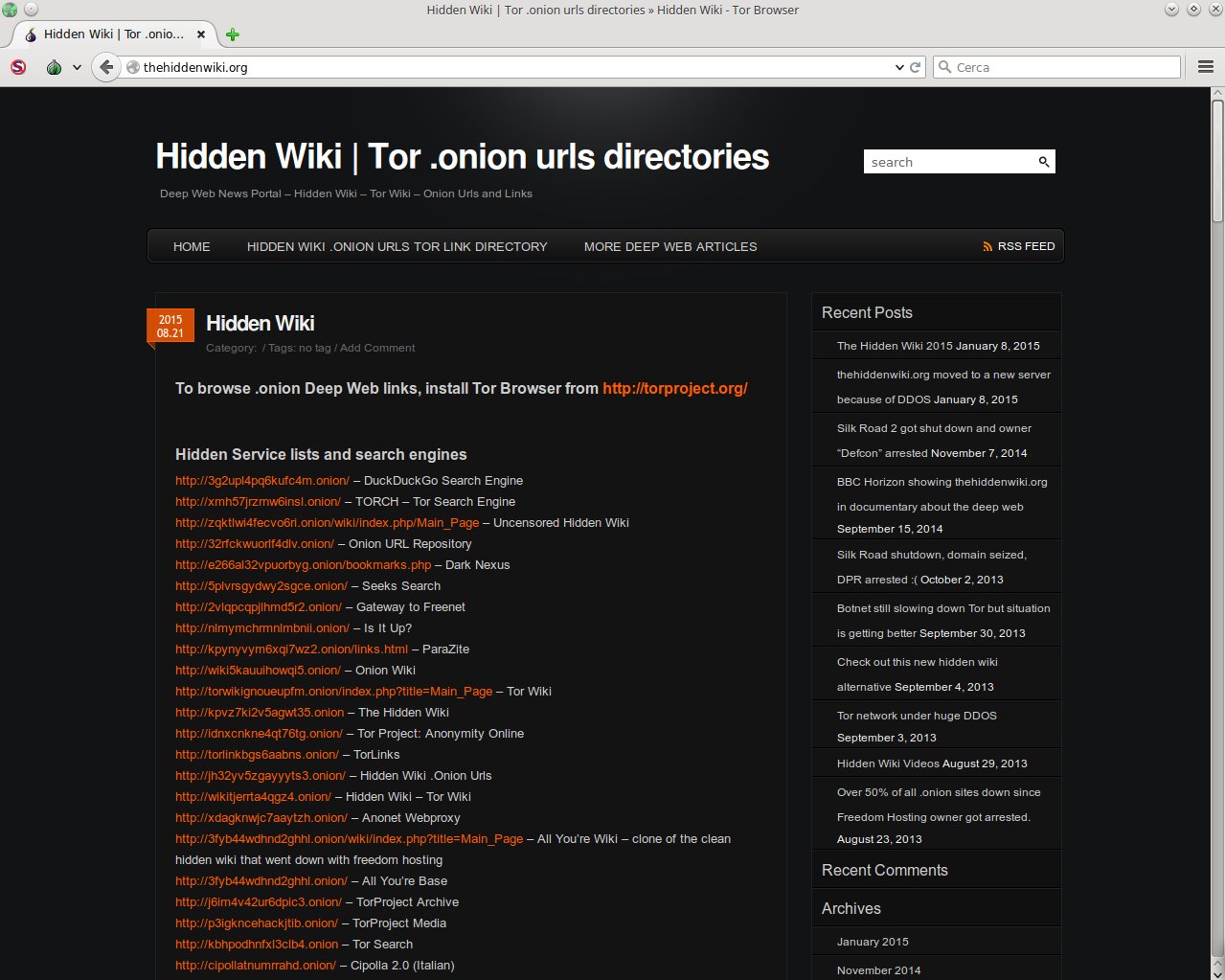Image resolution: width=1225 pixels, height=980 pixels.
Task: Expand the Torbutton dropdown arrow
Action: click(77, 67)
